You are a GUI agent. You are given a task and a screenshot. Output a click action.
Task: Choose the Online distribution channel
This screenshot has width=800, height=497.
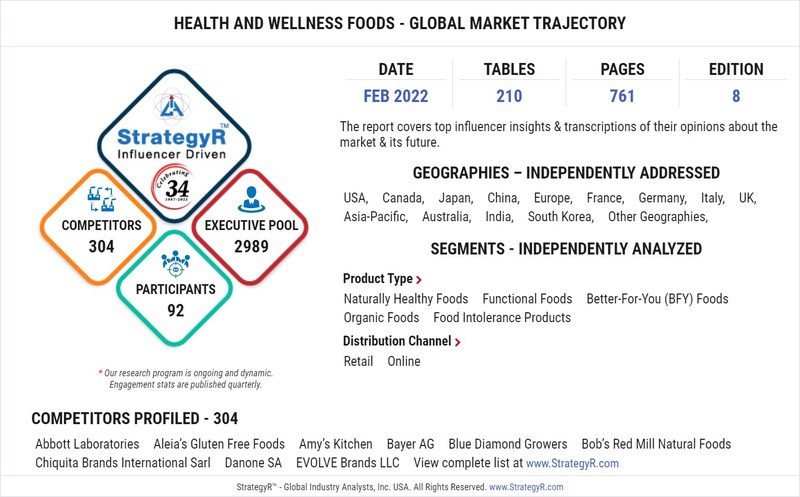click(x=404, y=361)
